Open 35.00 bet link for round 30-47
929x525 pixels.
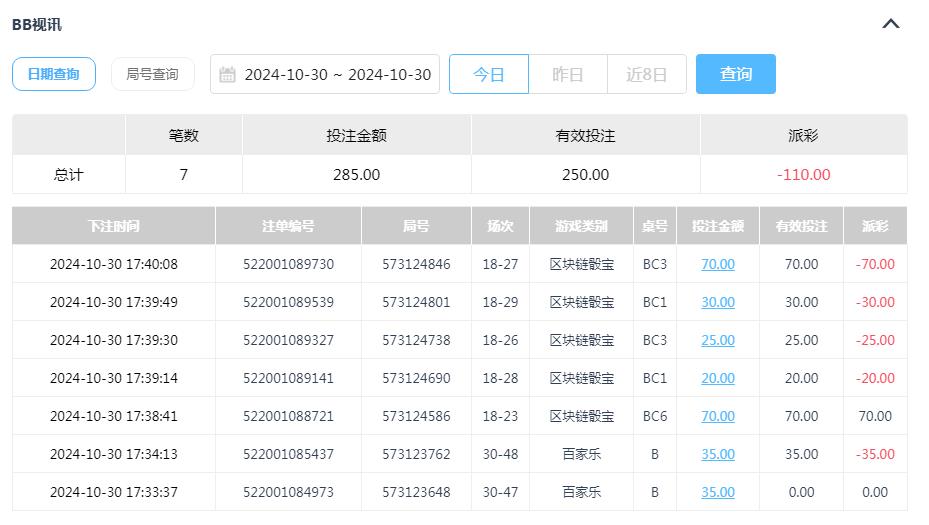[717, 492]
